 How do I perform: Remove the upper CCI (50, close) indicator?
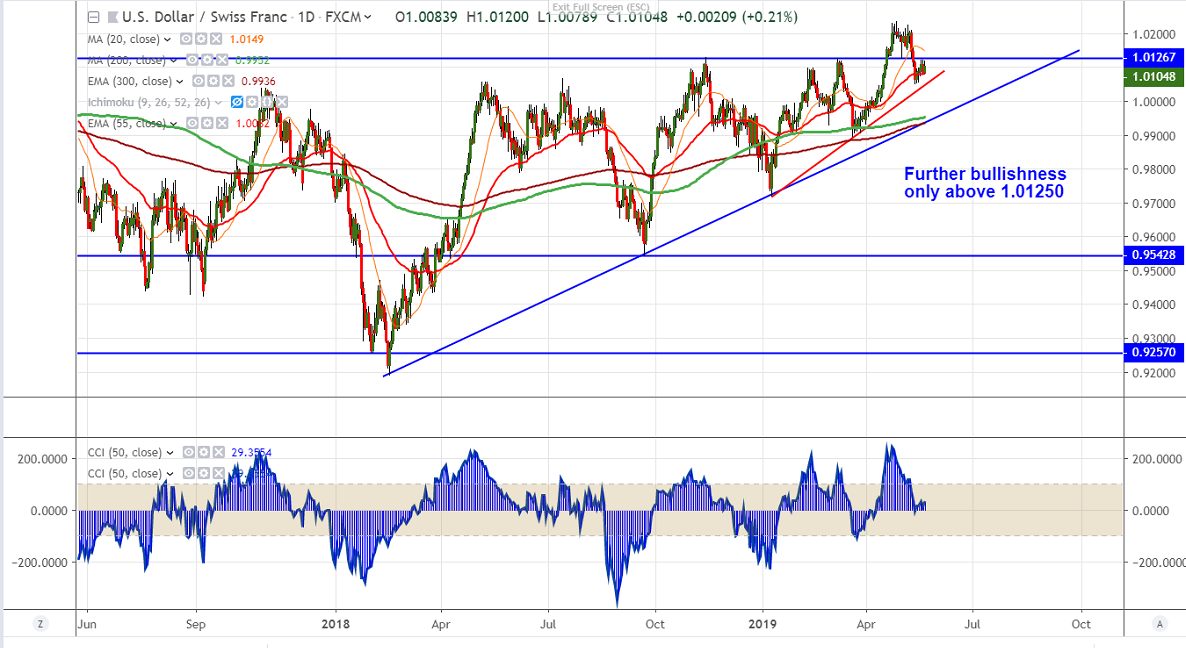coord(218,452)
